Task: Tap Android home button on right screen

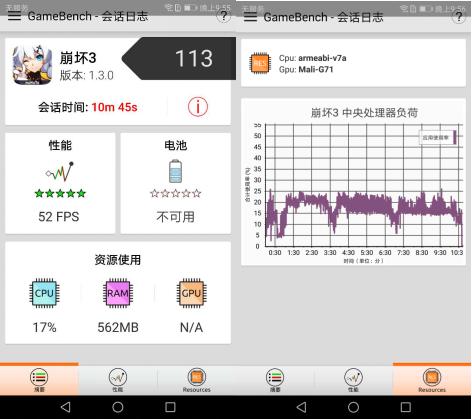Action: (x=353, y=407)
